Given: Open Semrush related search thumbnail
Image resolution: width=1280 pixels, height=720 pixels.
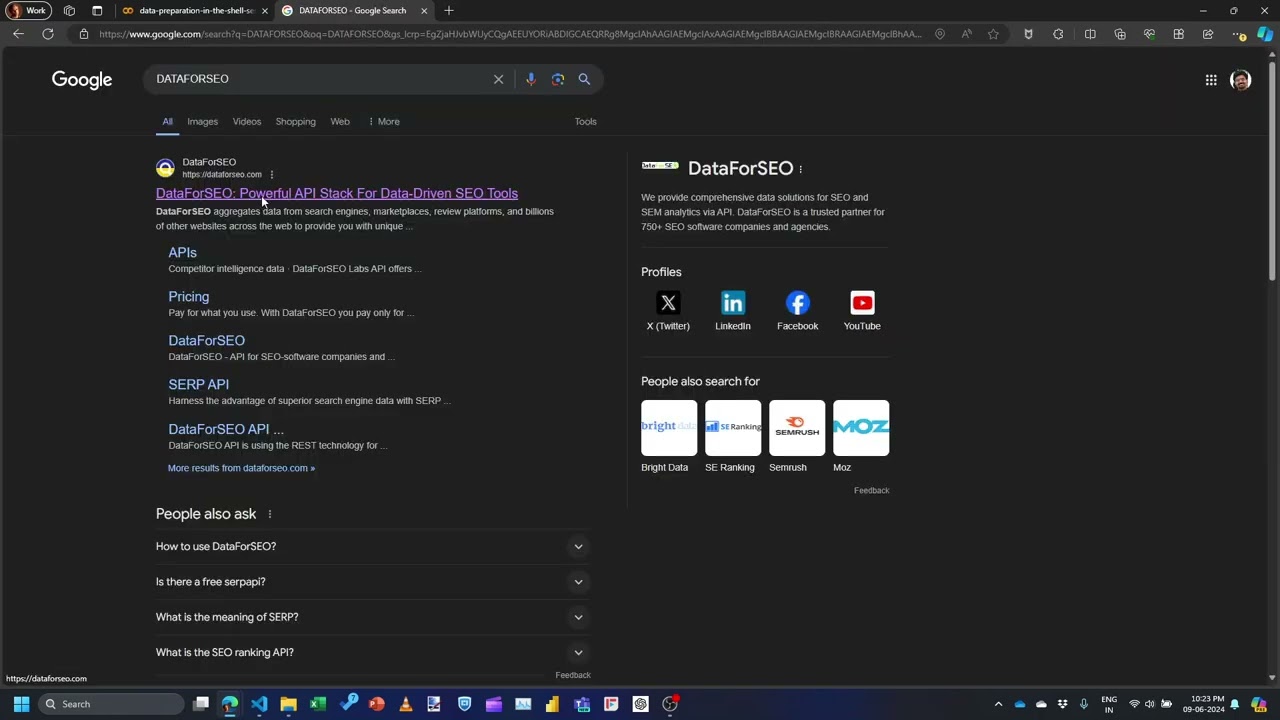Looking at the screenshot, I should point(797,428).
